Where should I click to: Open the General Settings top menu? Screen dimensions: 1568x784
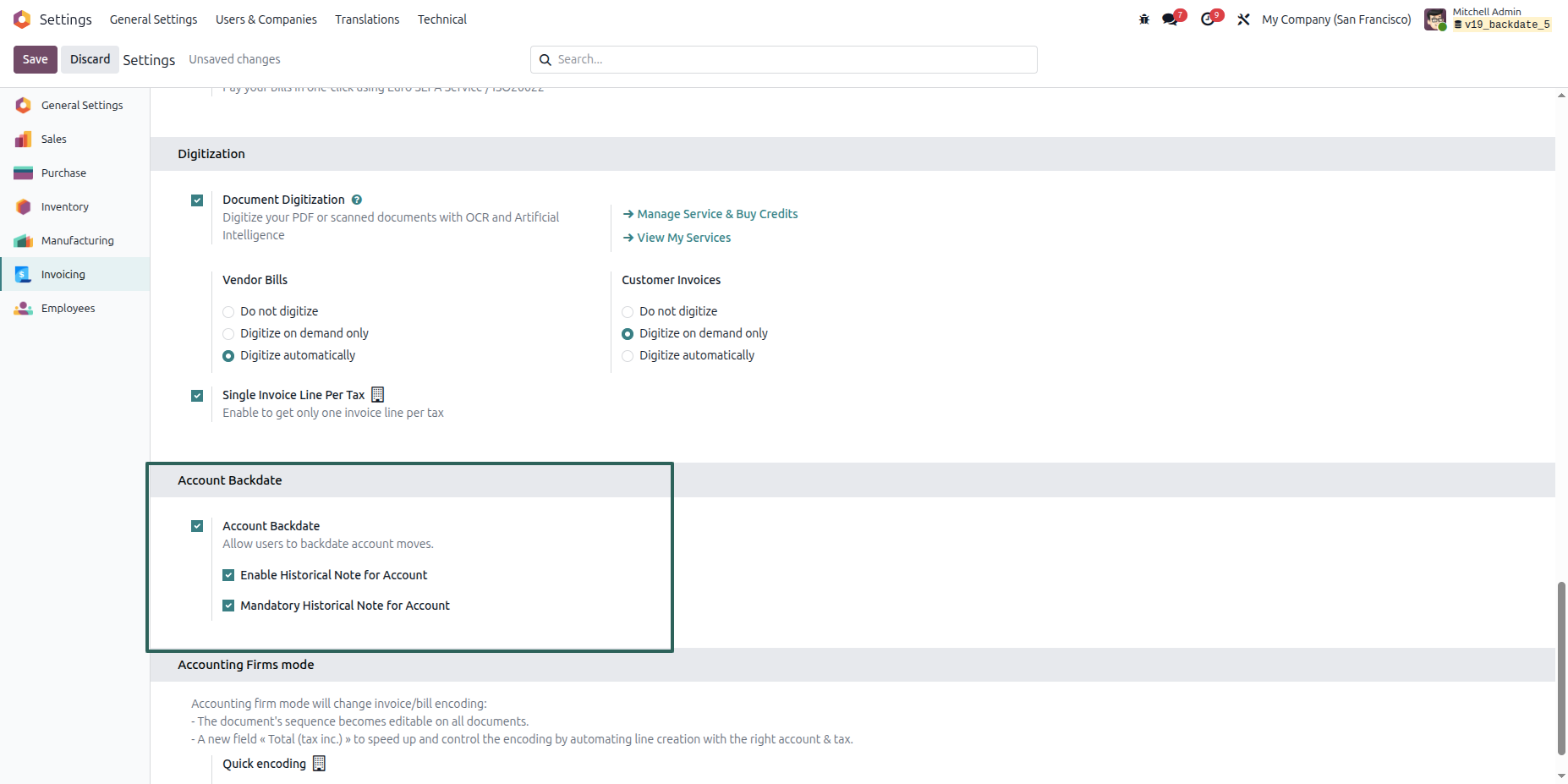[153, 19]
